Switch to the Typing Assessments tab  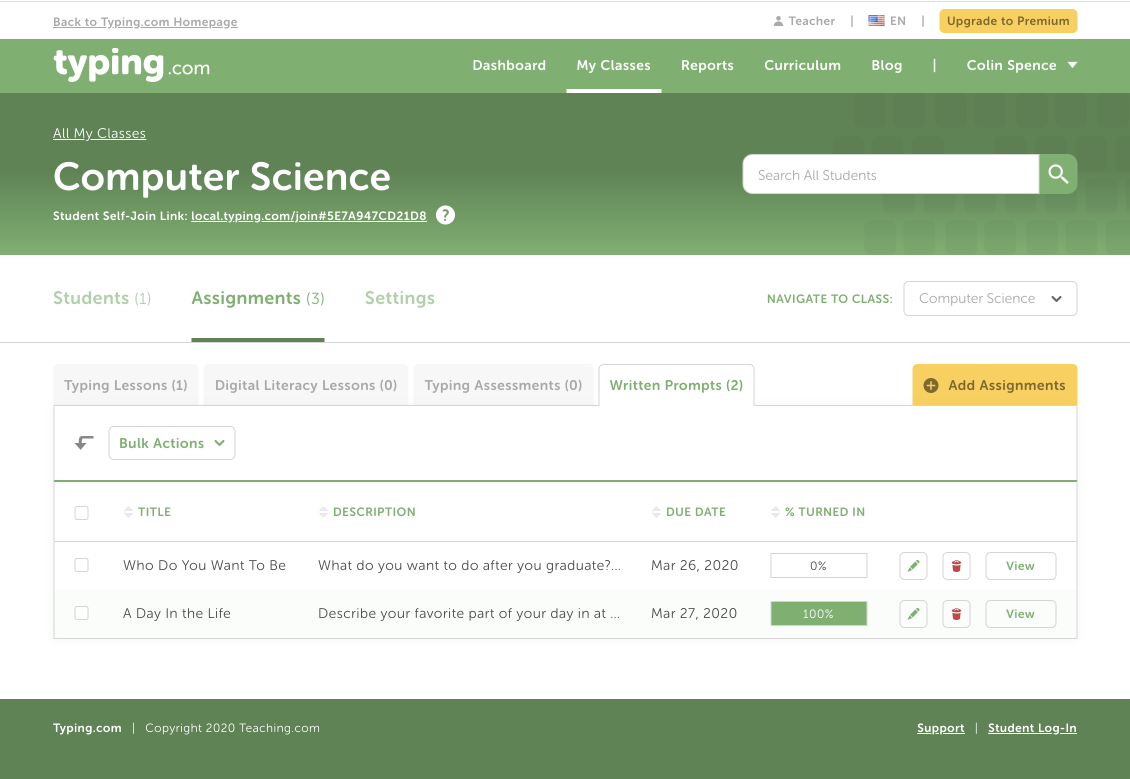coord(504,384)
